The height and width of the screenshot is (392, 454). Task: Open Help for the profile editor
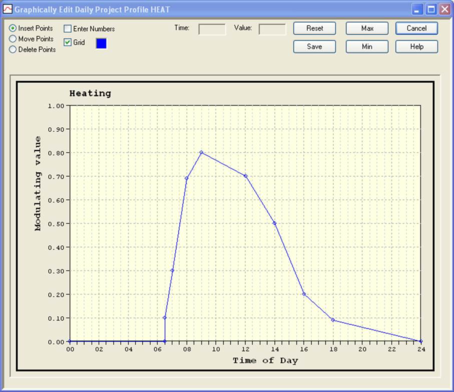click(x=417, y=47)
